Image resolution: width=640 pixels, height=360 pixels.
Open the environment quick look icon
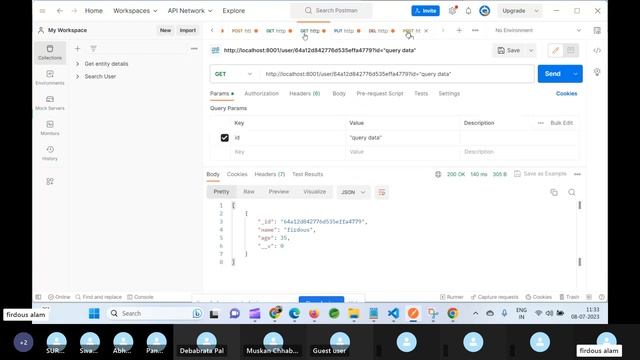[597, 30]
